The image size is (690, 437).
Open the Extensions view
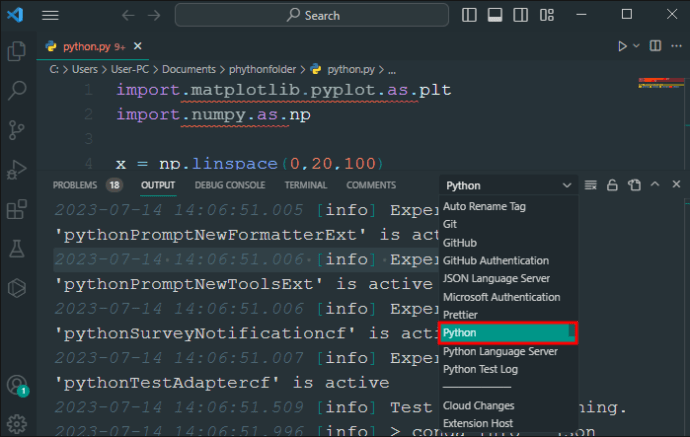pos(17,209)
